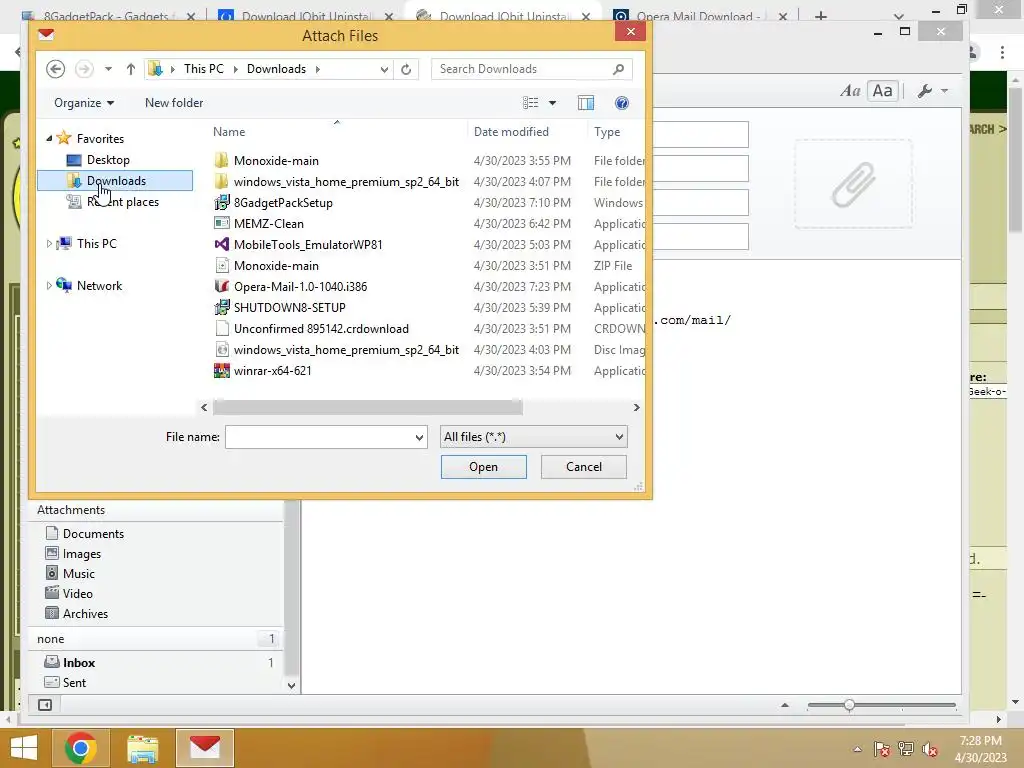Select the 8GadgetPackSetup installer file
The height and width of the screenshot is (768, 1024).
(x=283, y=202)
